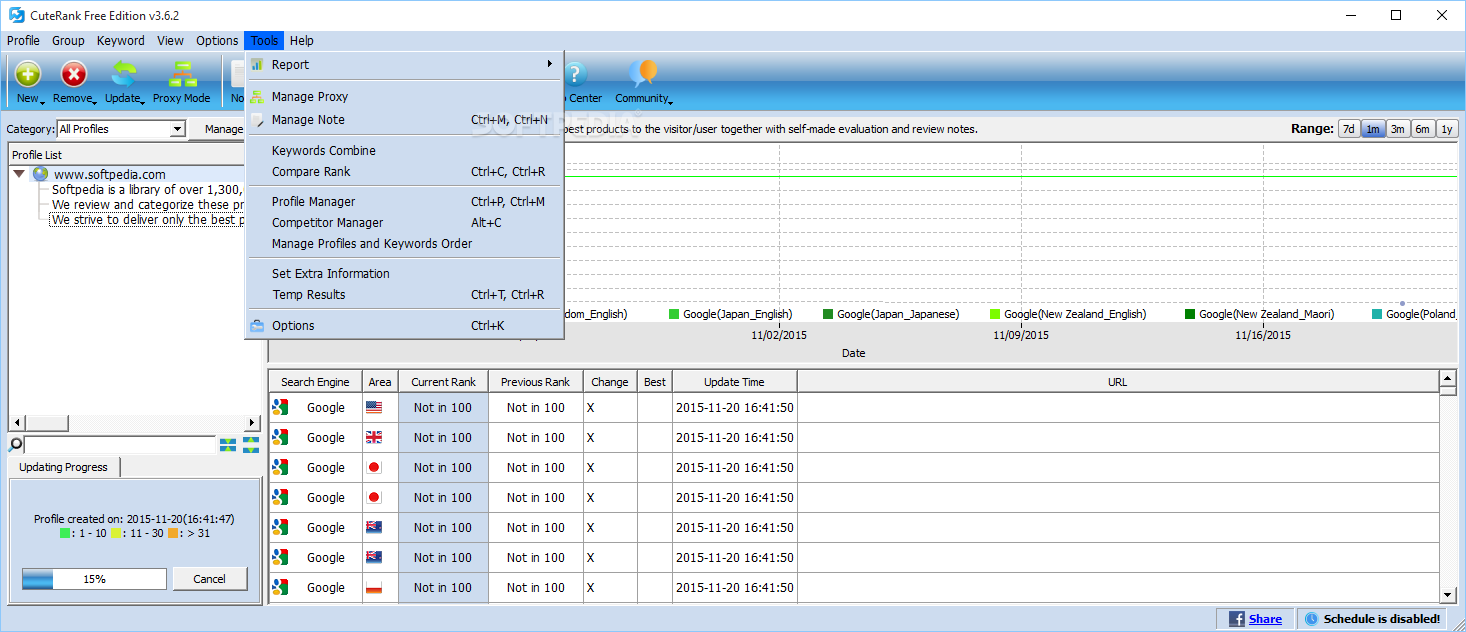Click the Manage Proxy network icon
1466x632 pixels.
pos(257,97)
